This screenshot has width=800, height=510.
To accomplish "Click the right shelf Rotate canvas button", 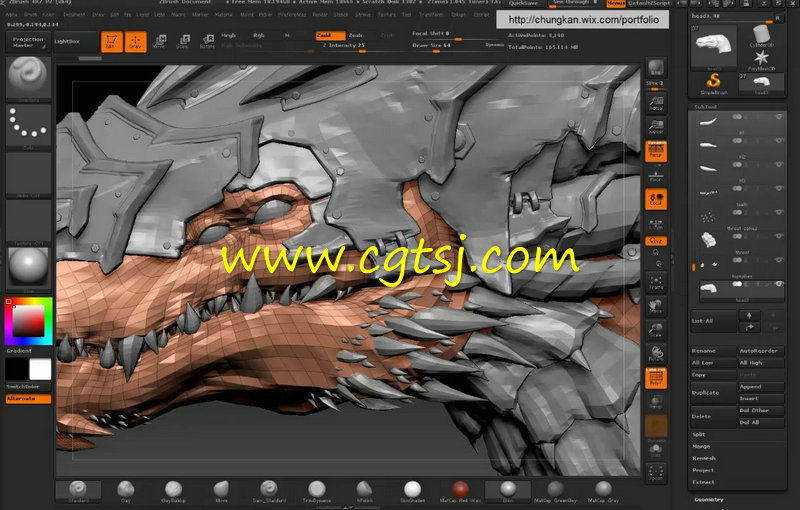I will point(656,353).
